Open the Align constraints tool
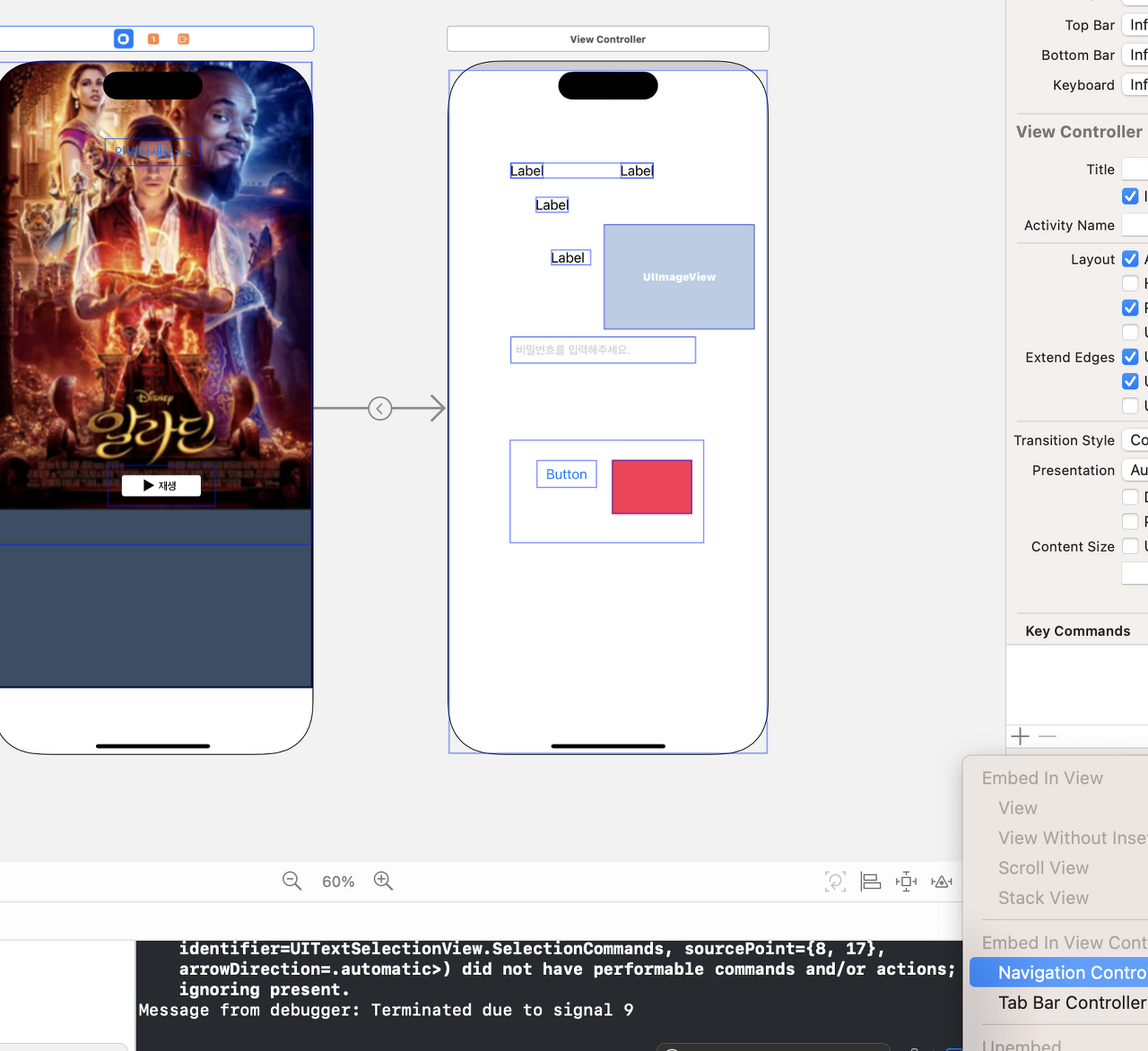 pos(870,882)
